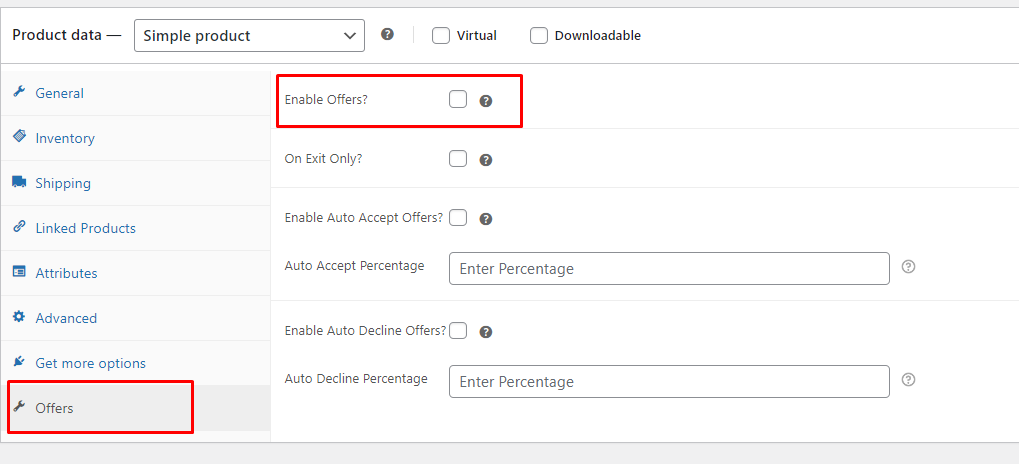Click the truck icon next to Shipping
This screenshot has width=1019, height=464.
click(x=19, y=182)
